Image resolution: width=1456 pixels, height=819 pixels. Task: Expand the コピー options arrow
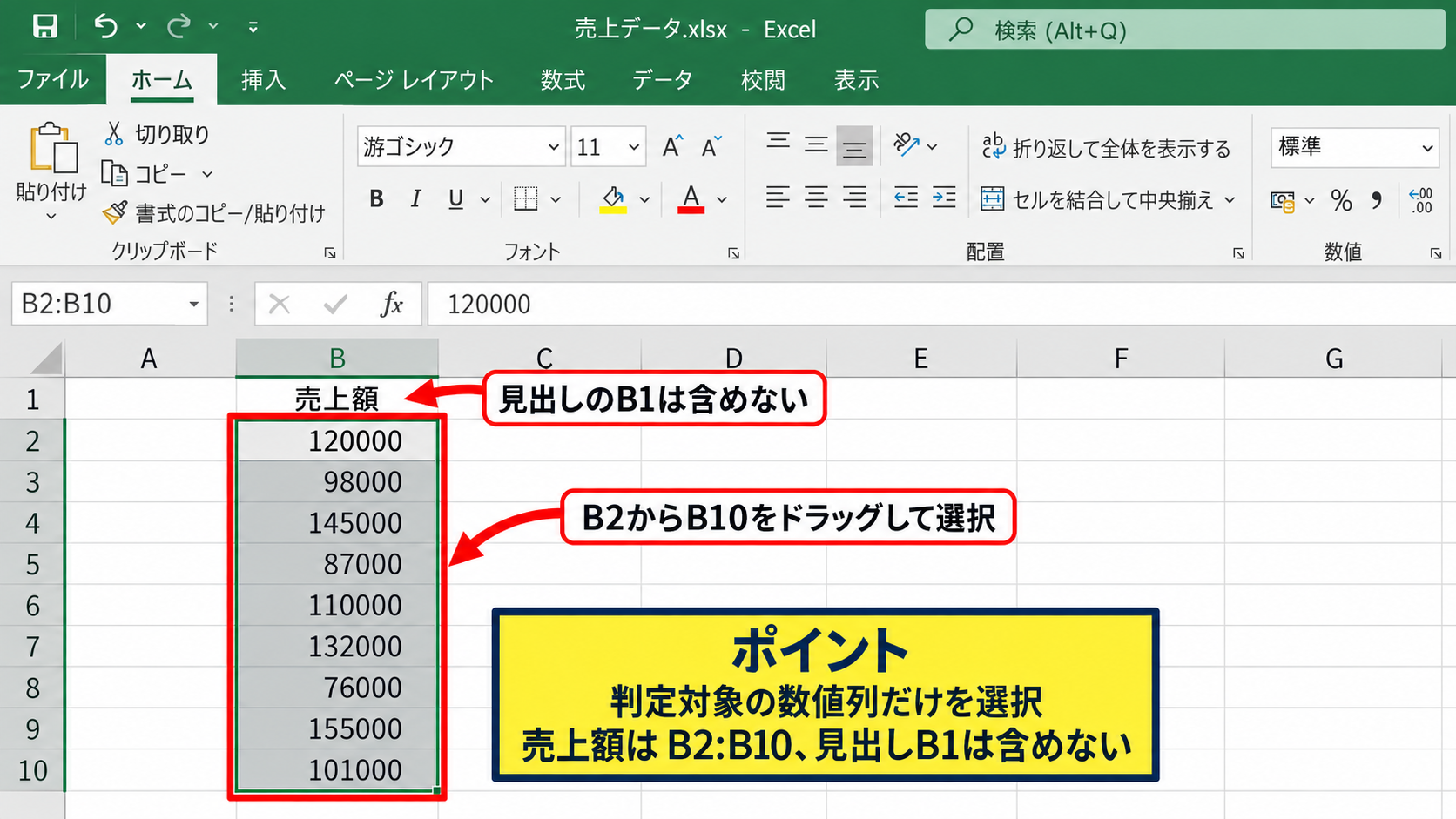[x=207, y=174]
